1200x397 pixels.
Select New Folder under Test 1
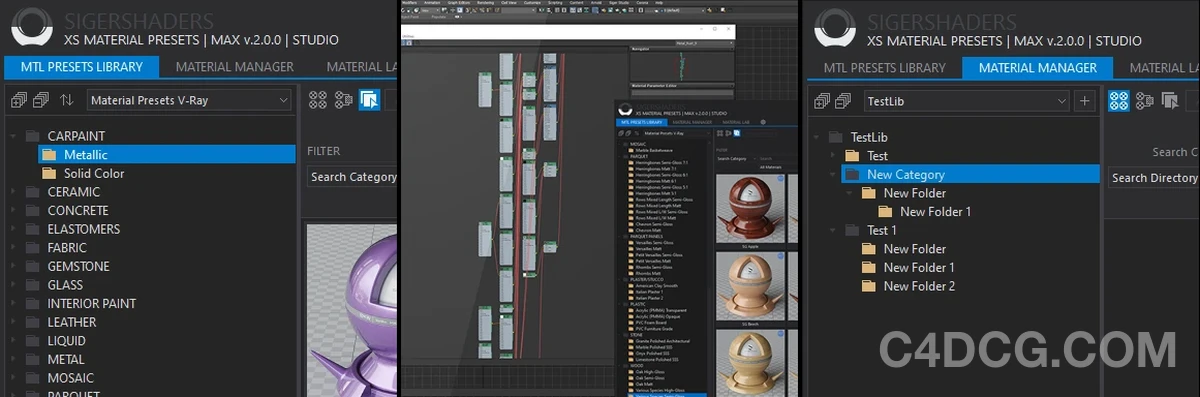[x=914, y=249]
